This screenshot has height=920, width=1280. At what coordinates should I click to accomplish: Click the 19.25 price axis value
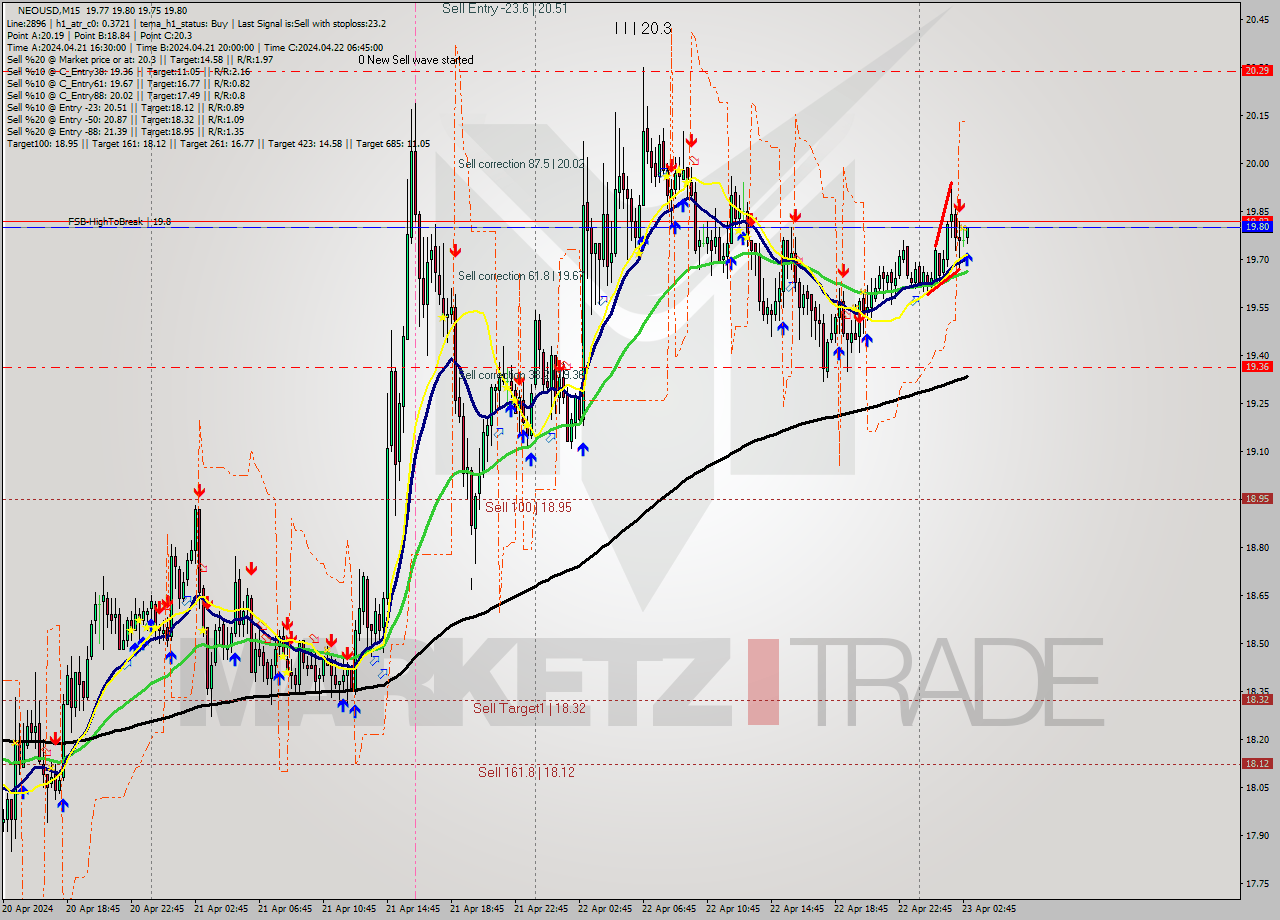point(1256,403)
